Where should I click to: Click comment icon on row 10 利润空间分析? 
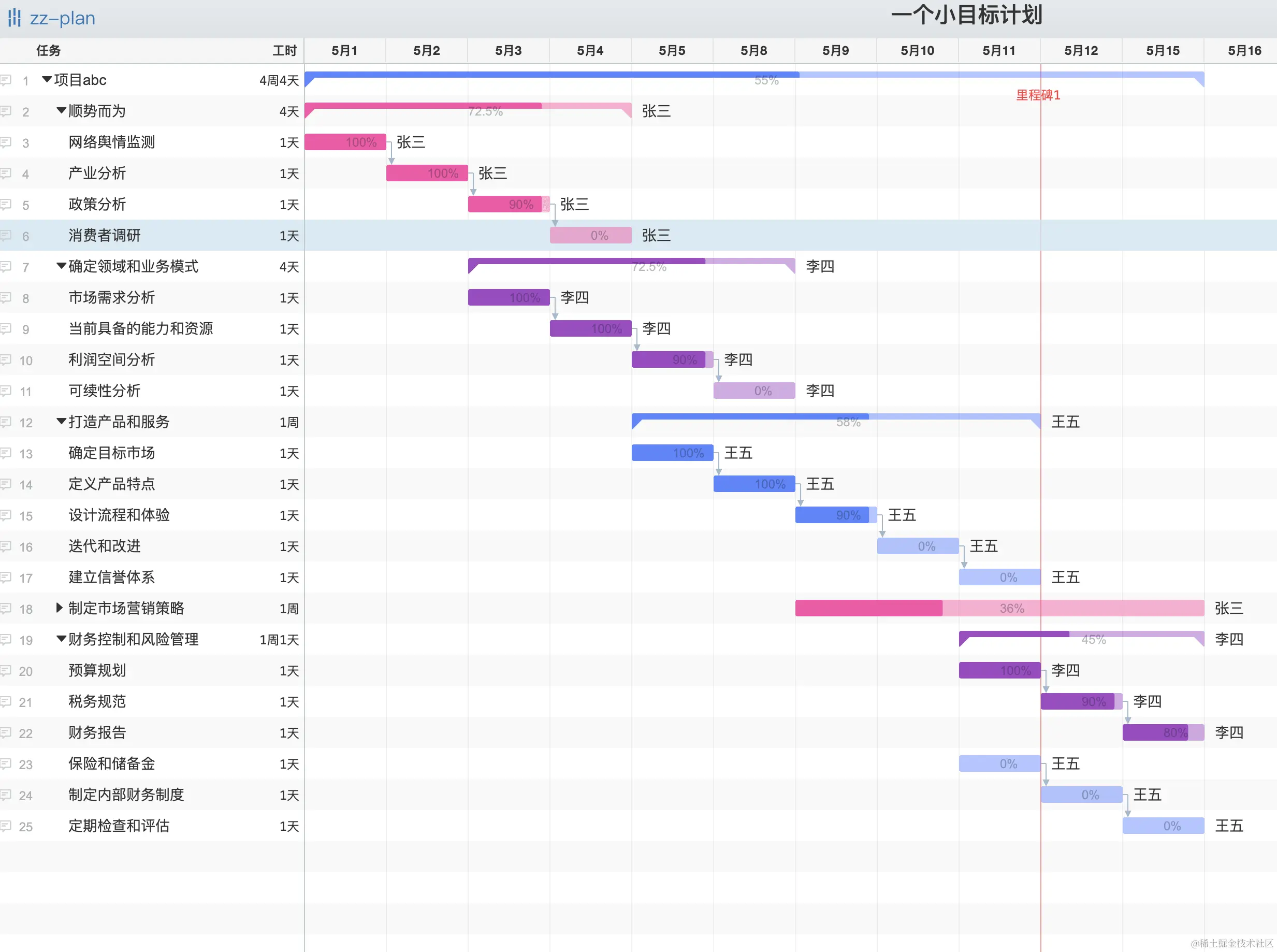(6, 360)
